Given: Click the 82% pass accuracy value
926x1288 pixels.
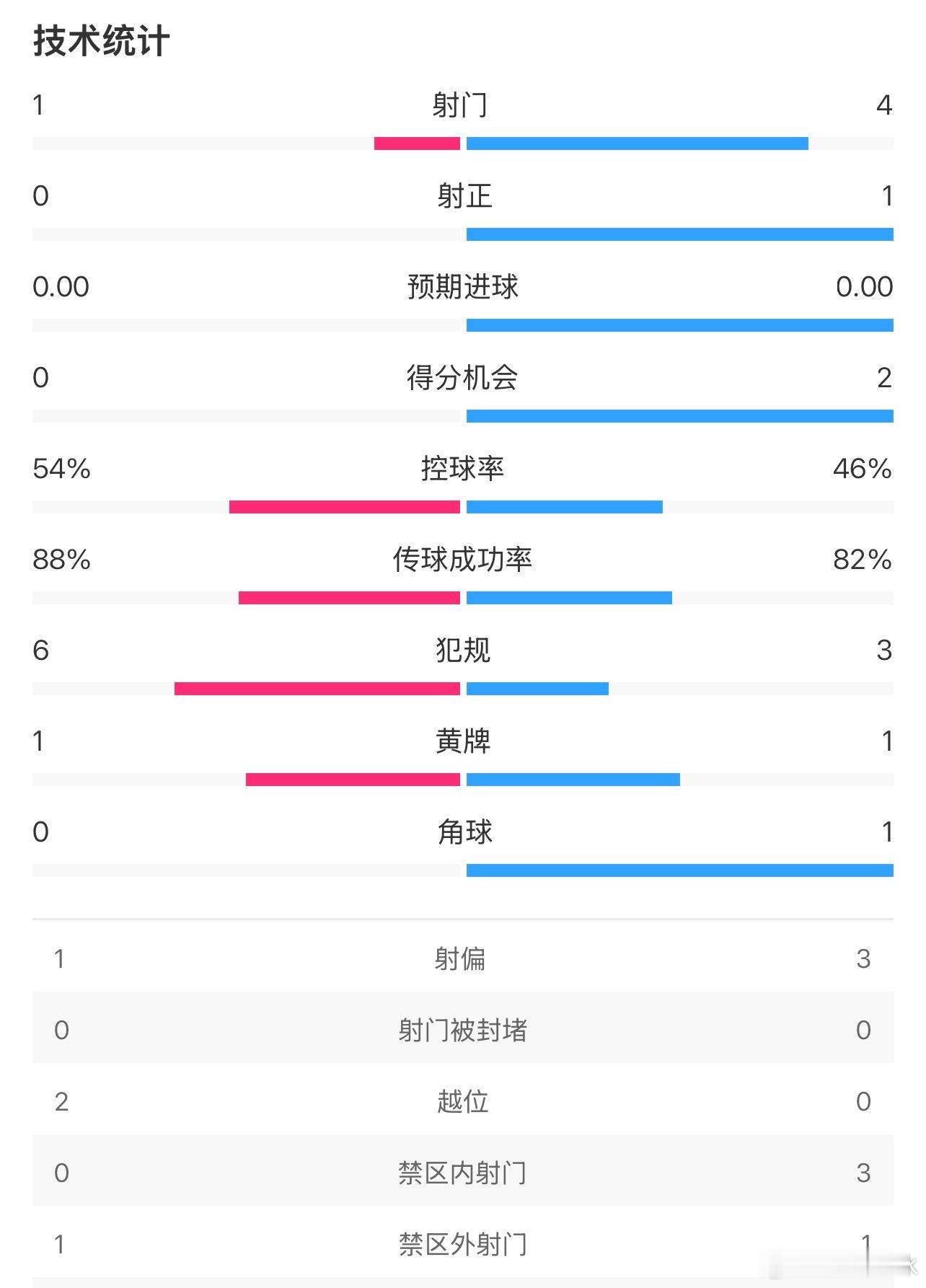Looking at the screenshot, I should (x=863, y=560).
